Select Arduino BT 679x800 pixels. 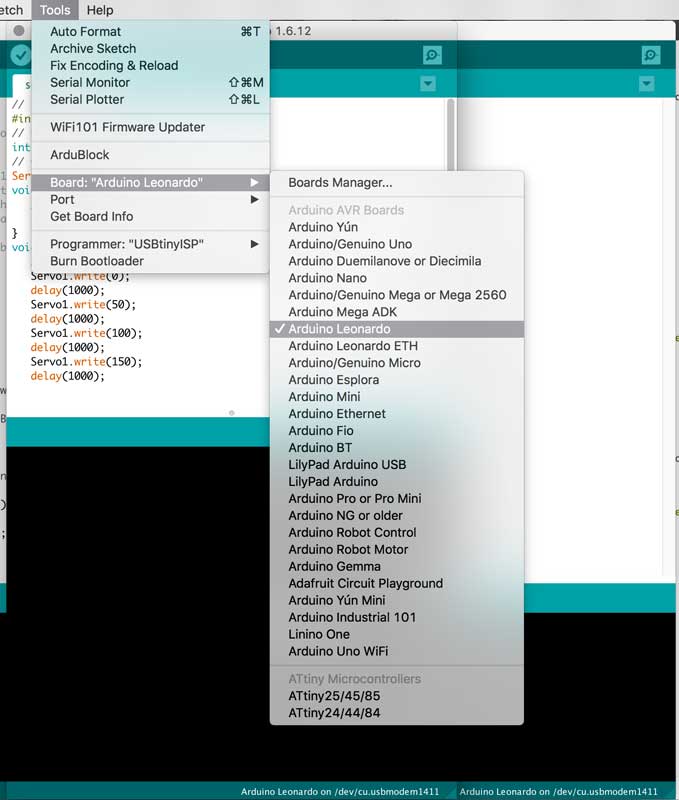click(x=397, y=447)
